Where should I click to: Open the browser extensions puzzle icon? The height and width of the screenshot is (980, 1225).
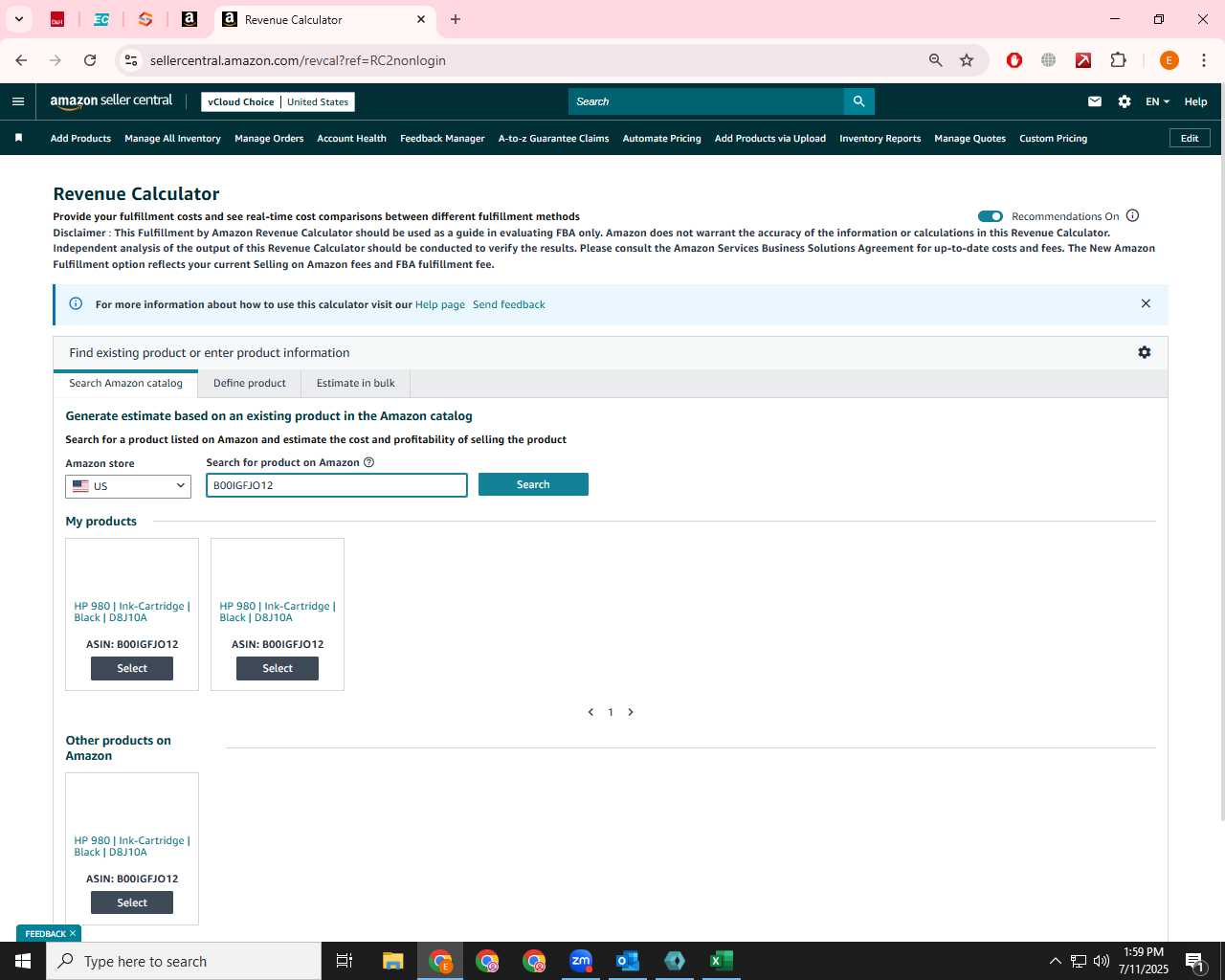[x=1118, y=60]
